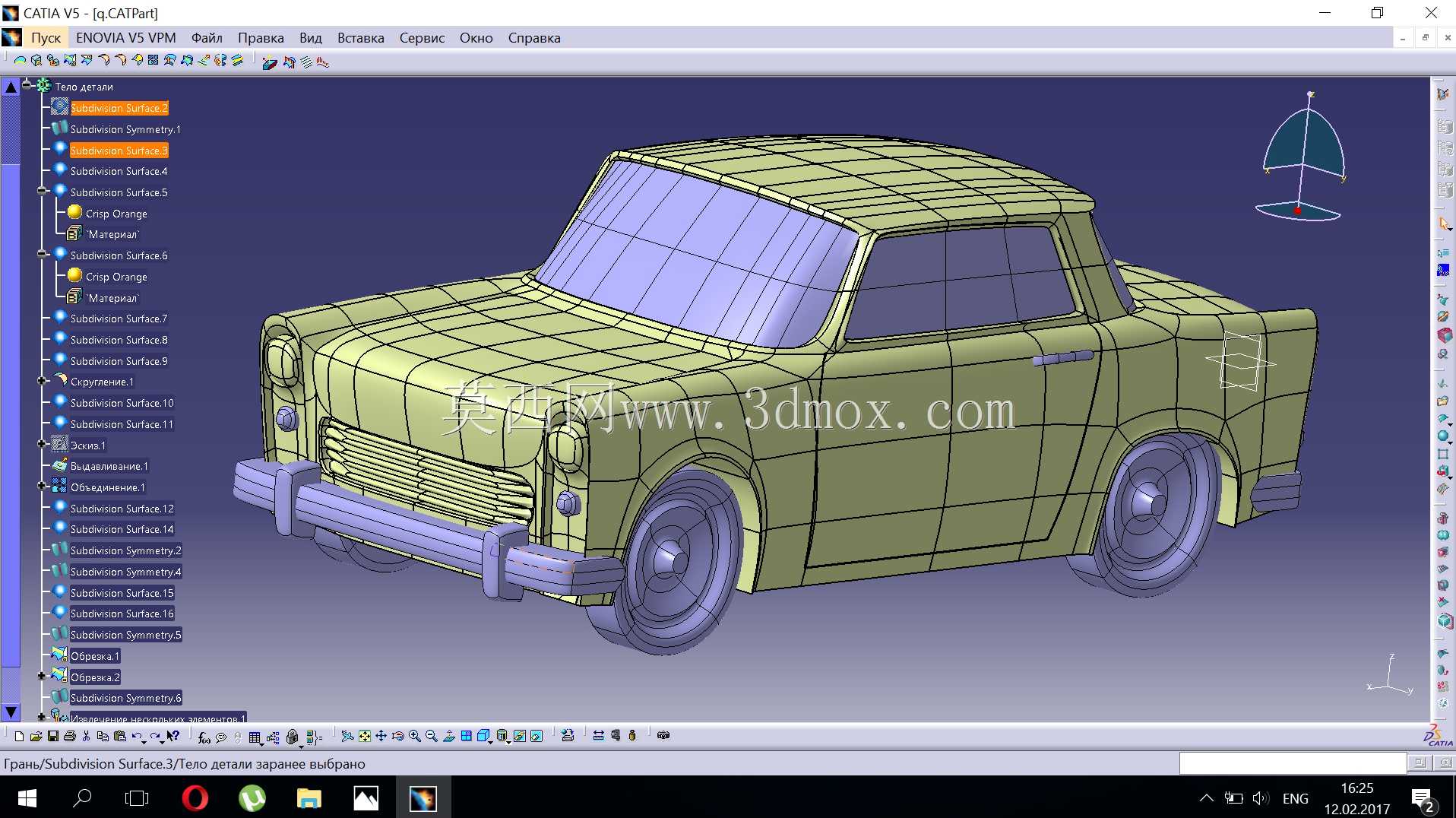1456x818 pixels.
Task: Click the Multi-view layout icon
Action: tap(466, 736)
